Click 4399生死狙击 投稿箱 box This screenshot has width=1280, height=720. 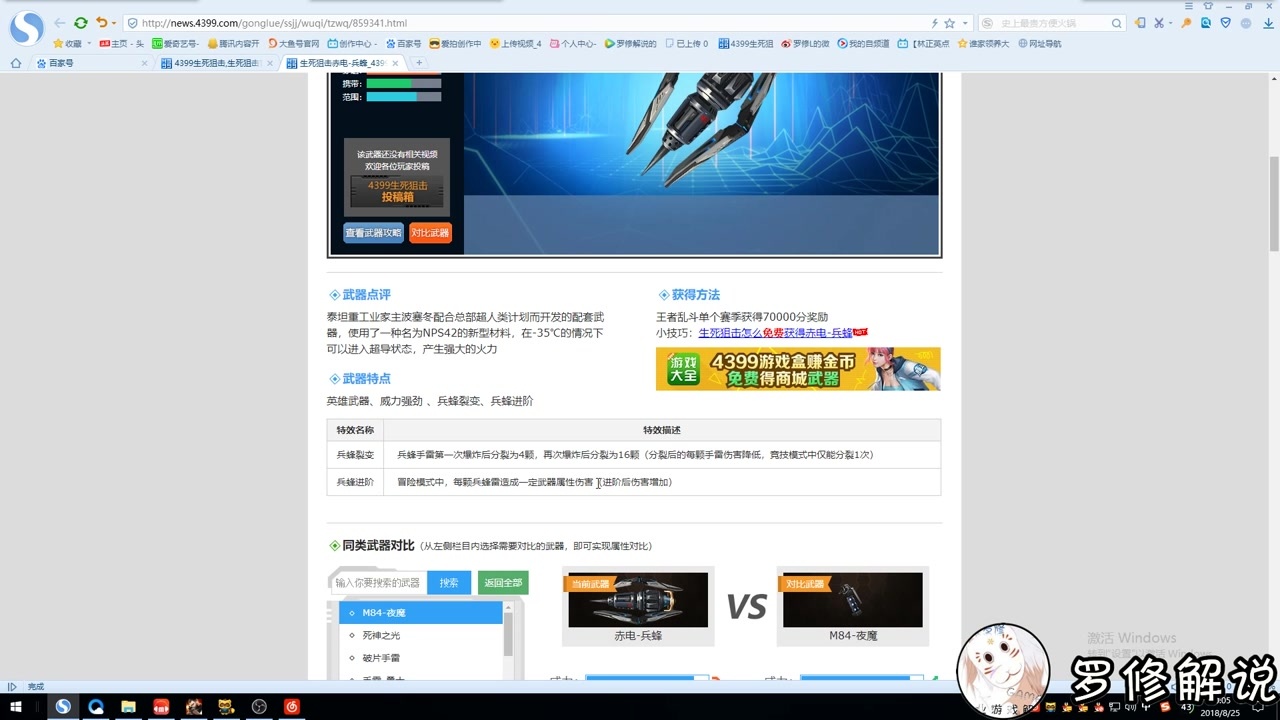pyautogui.click(x=397, y=191)
